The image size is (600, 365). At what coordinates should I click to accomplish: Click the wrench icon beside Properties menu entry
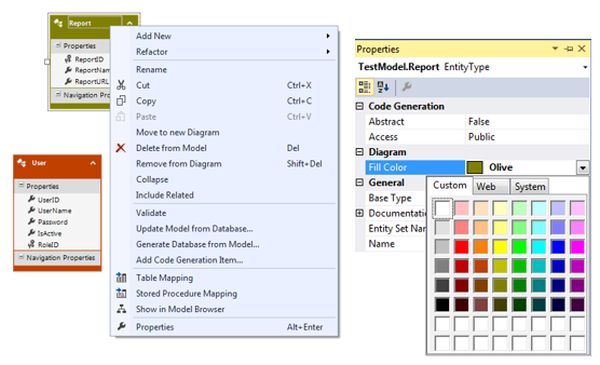[x=121, y=326]
